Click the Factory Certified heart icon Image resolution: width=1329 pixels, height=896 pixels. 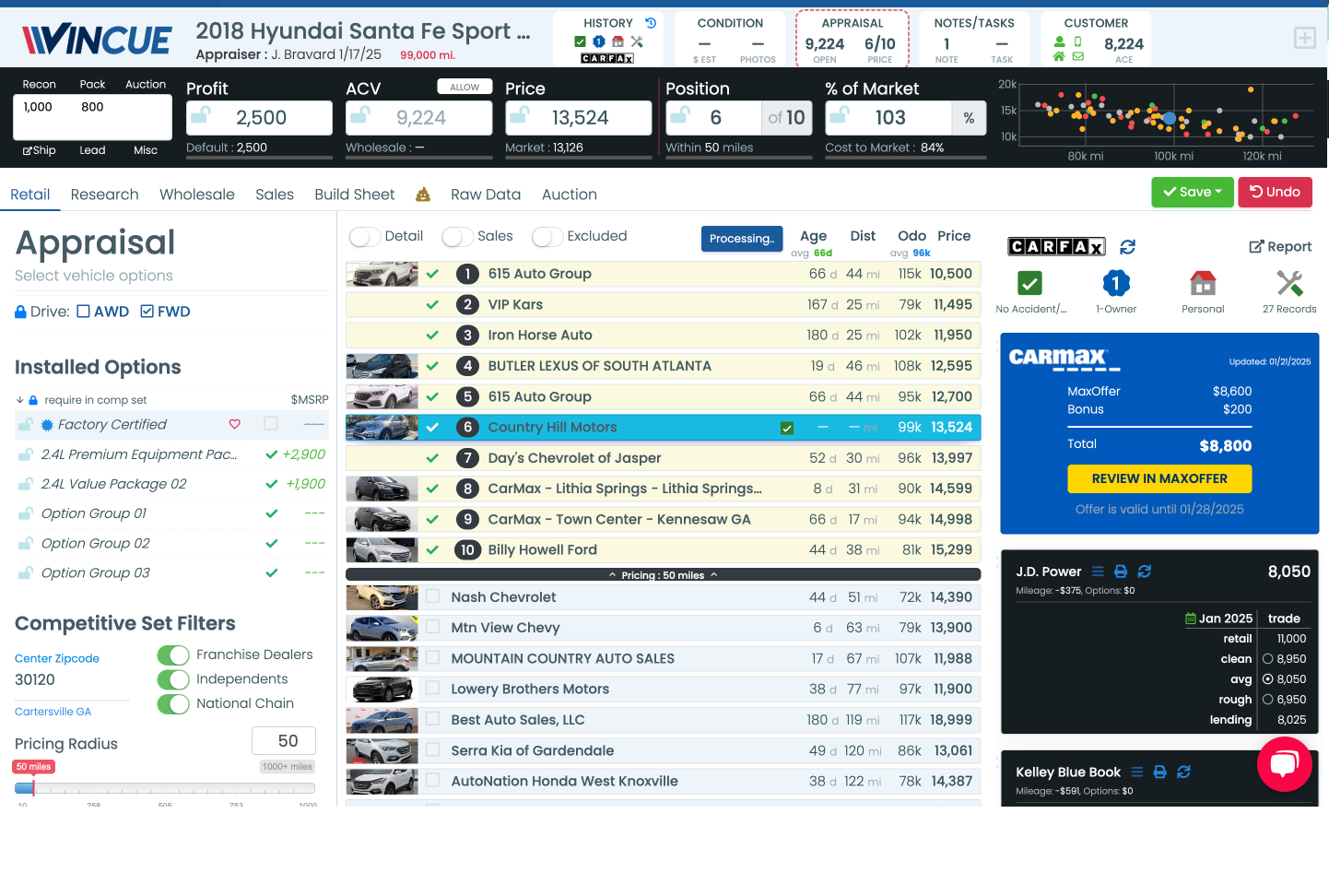pos(235,424)
